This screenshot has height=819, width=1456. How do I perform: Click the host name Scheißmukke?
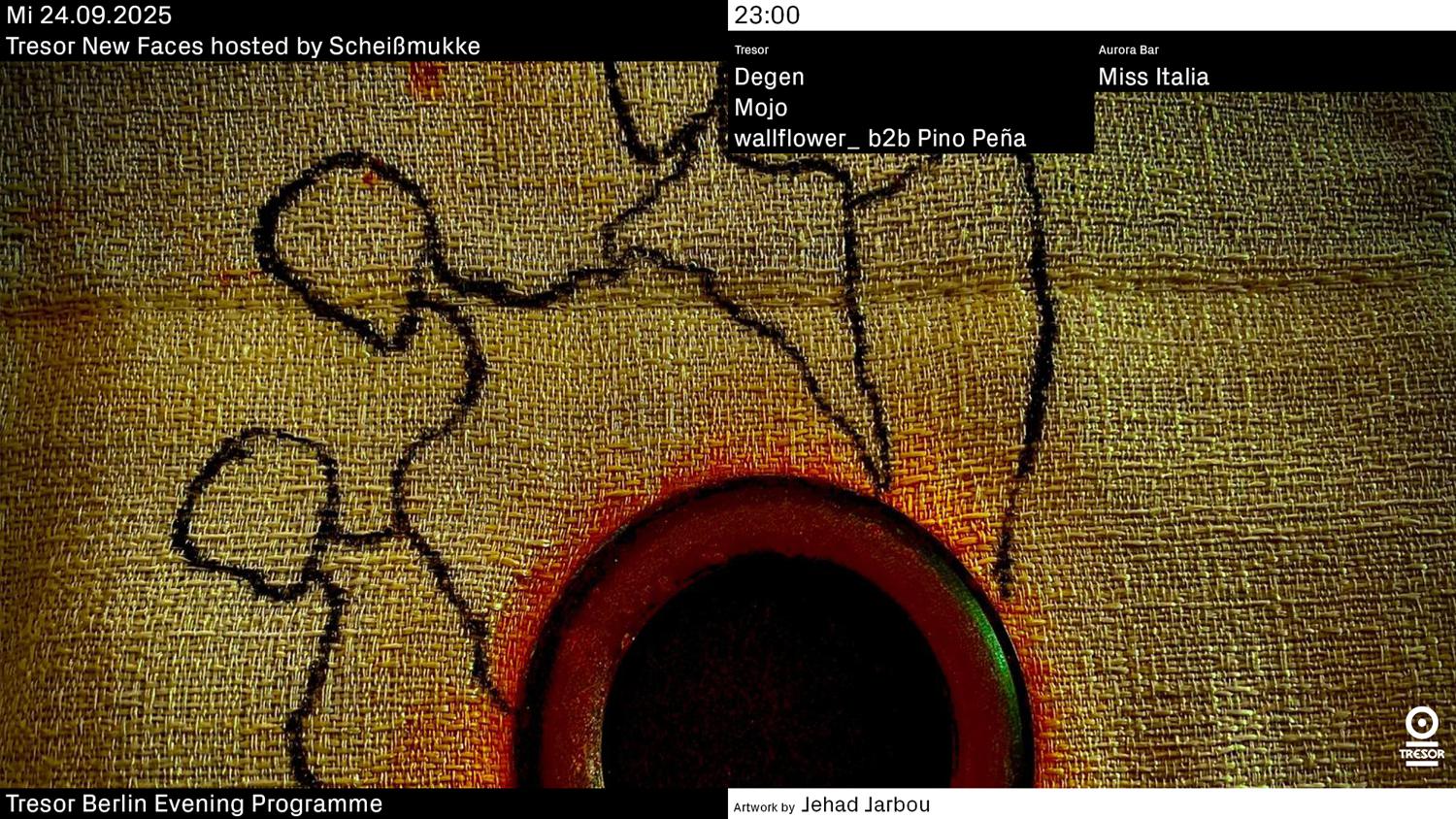click(x=404, y=46)
